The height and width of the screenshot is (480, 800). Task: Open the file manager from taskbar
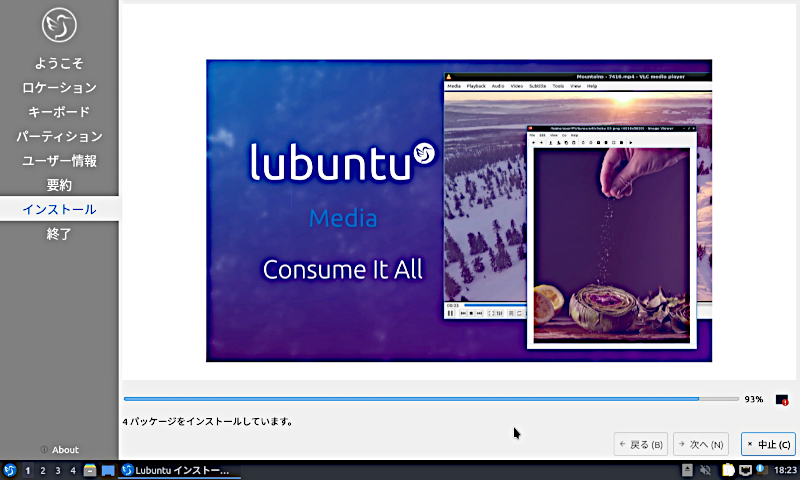(x=90, y=470)
